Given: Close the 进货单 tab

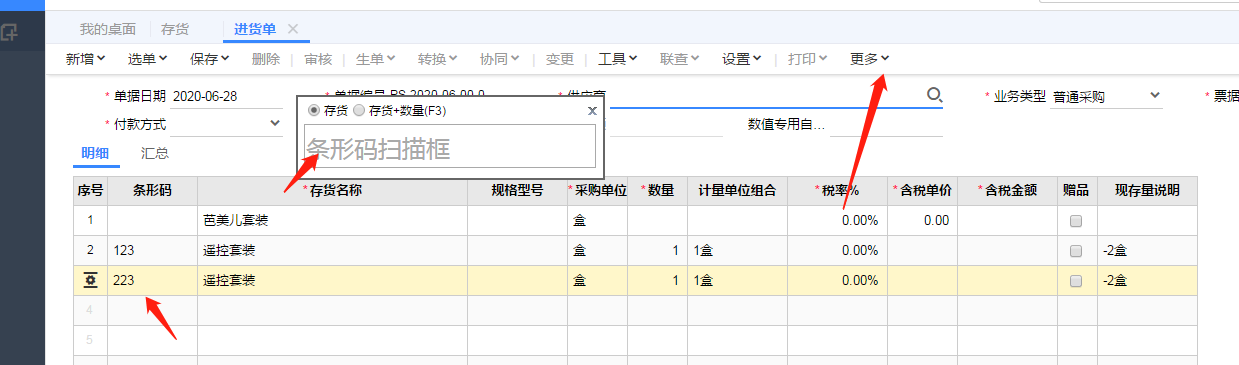Looking at the screenshot, I should (293, 28).
